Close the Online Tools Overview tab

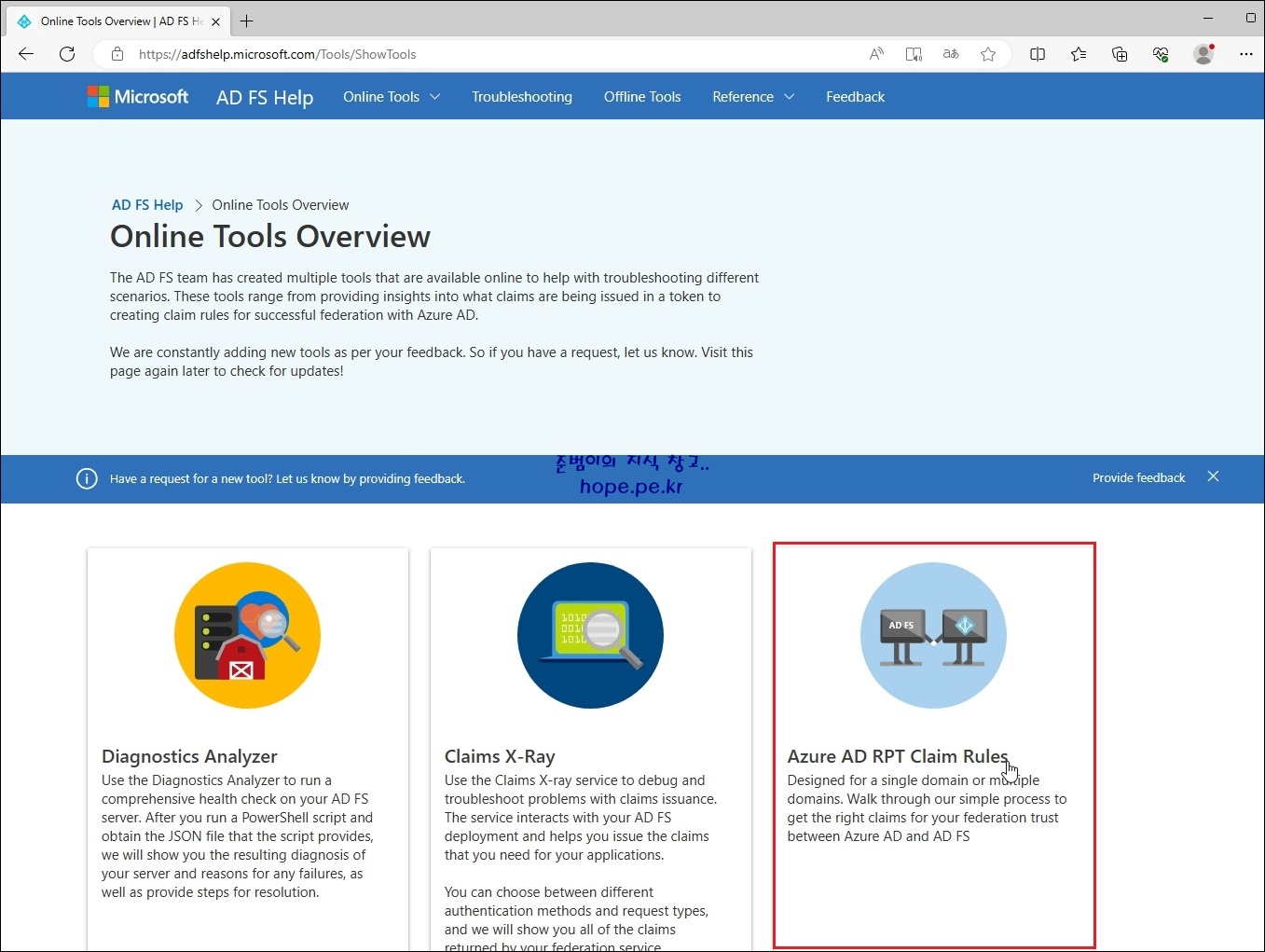pos(216,21)
